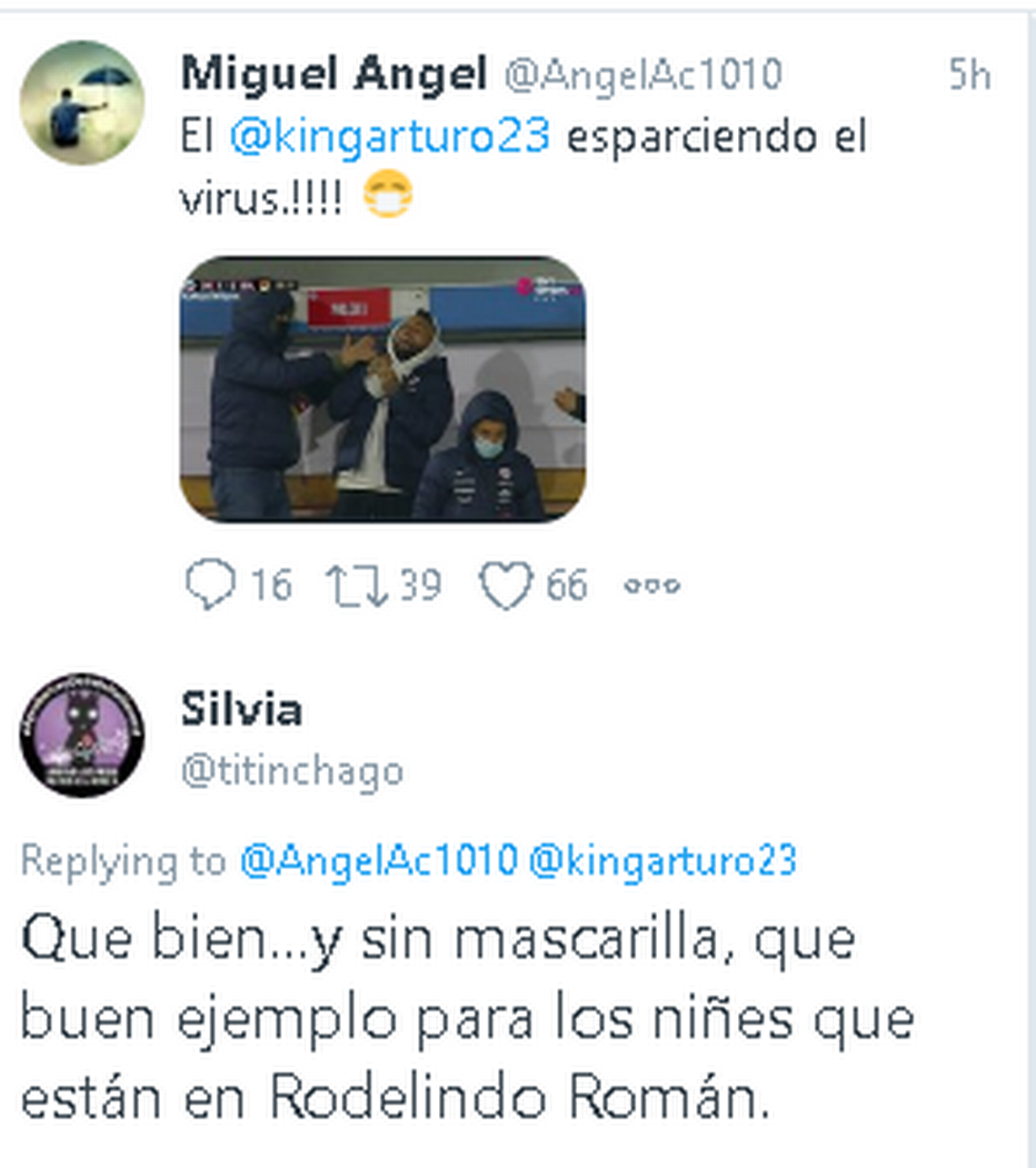Screen dimensions: 1036x1168
Task: Open @kingarturo23 link in Replying to line
Action: pyautogui.click(x=662, y=860)
